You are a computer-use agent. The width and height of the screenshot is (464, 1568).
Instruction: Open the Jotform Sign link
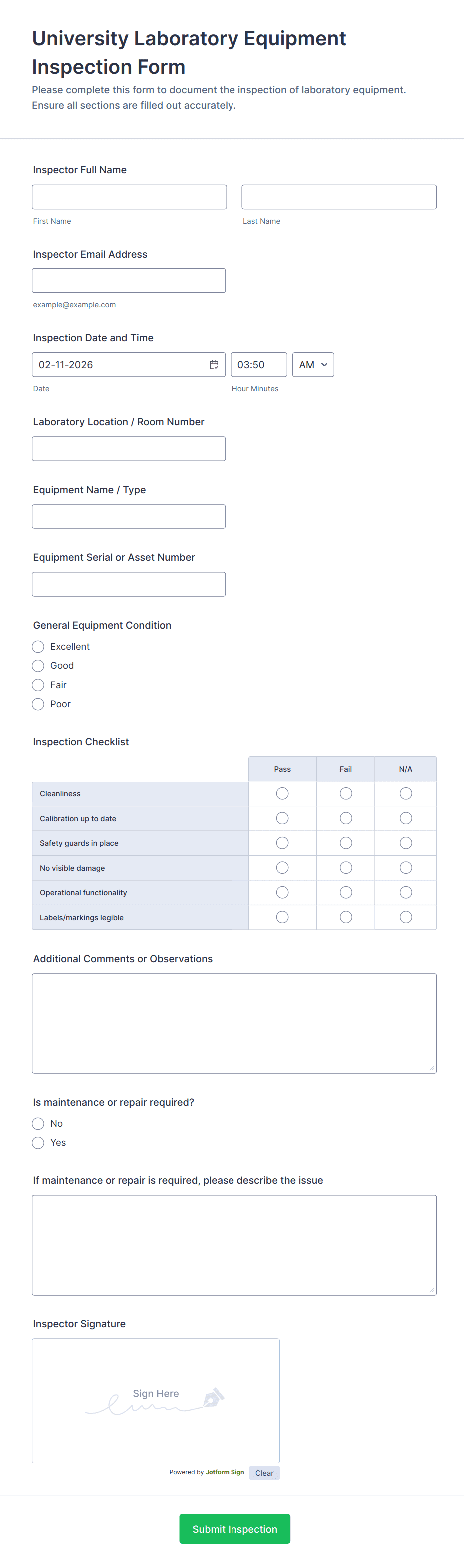pyautogui.click(x=225, y=1473)
